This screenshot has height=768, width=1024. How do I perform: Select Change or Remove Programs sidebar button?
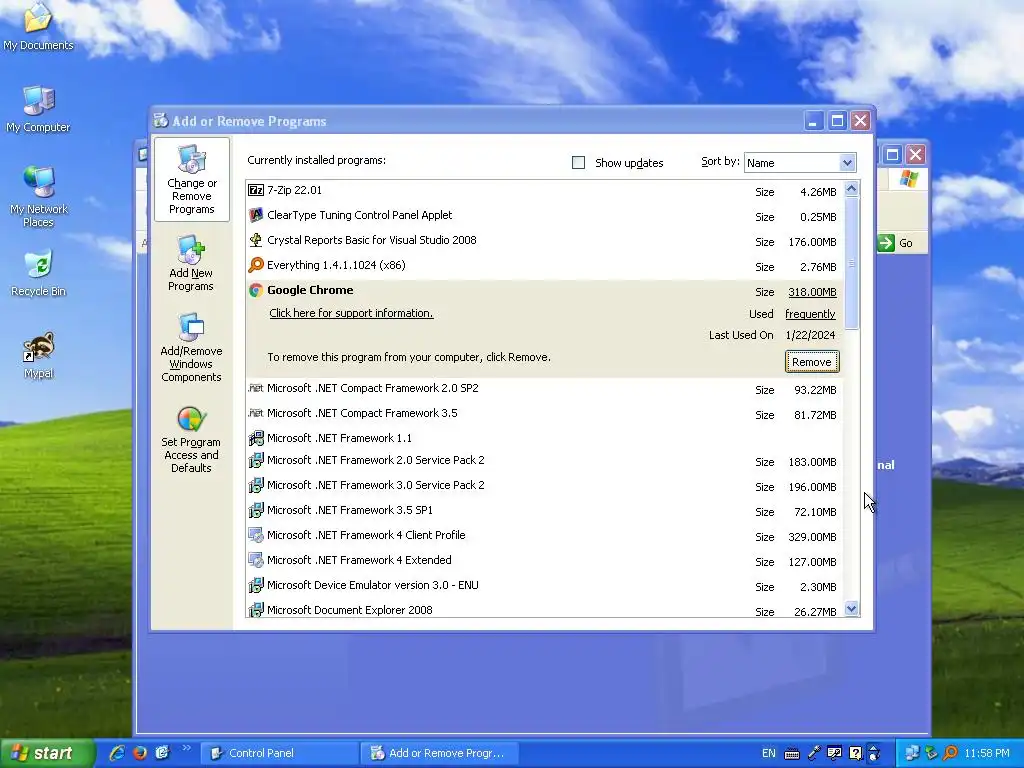(191, 180)
